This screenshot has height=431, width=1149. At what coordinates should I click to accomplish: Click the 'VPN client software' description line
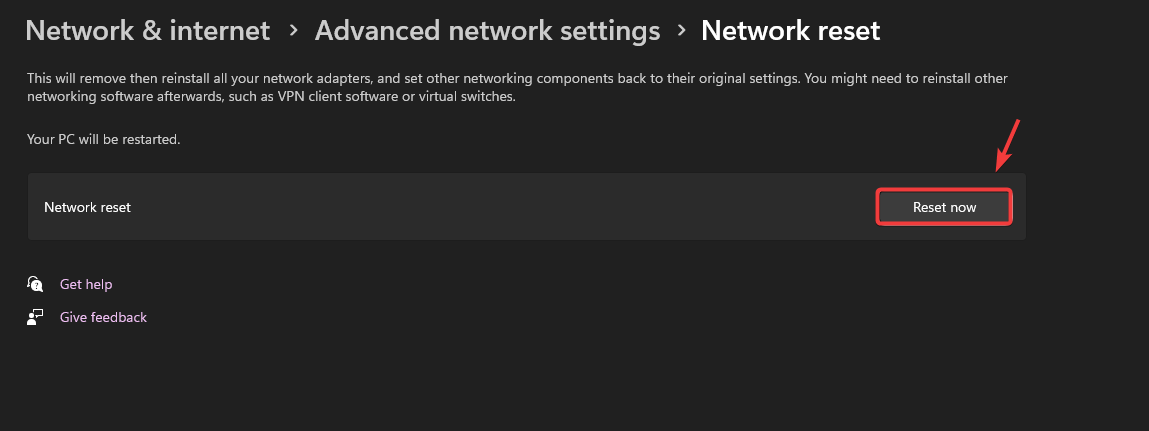click(270, 97)
